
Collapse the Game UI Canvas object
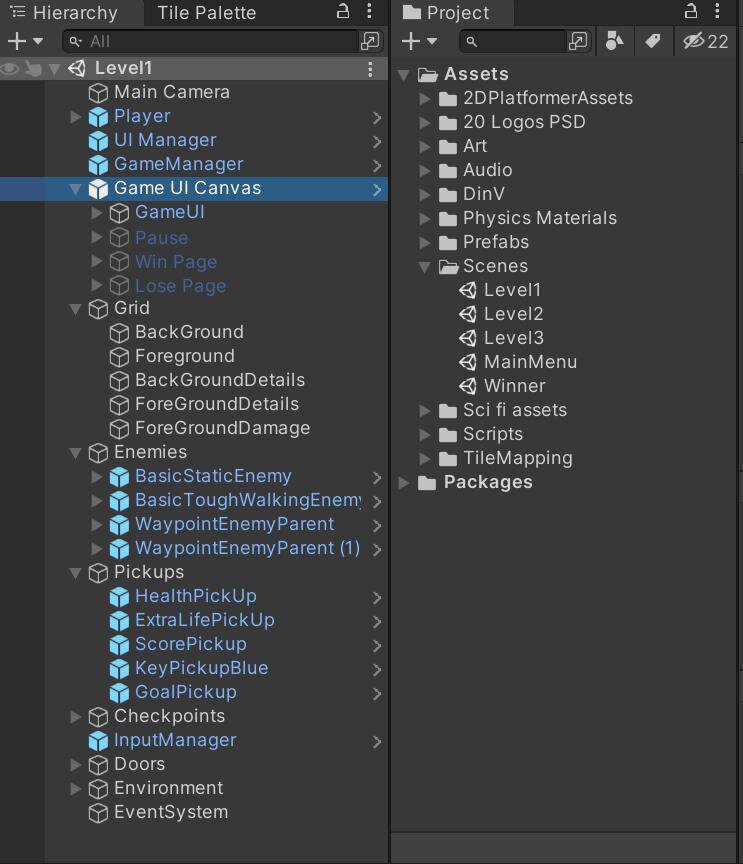click(76, 190)
